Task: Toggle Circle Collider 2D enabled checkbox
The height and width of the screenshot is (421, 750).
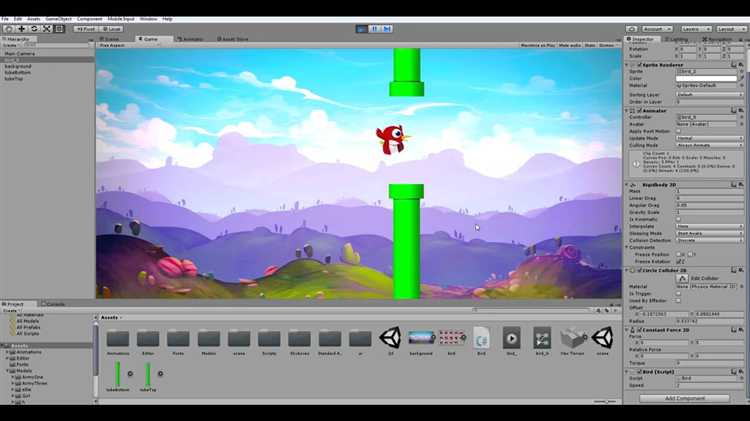Action: click(639, 270)
